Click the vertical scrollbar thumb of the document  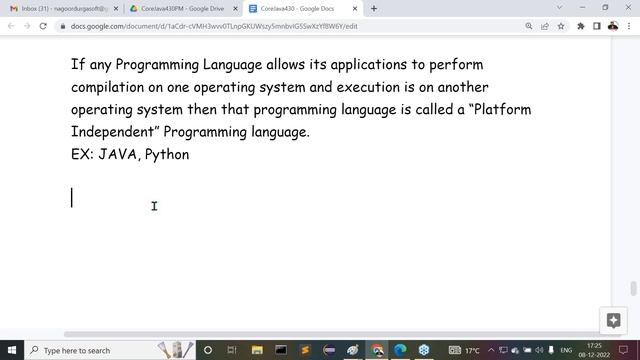point(633,288)
